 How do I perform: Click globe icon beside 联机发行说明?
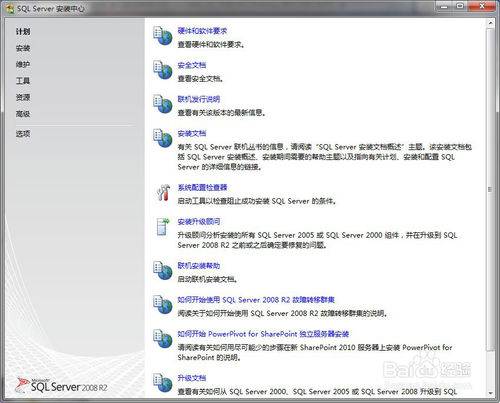[x=162, y=104]
